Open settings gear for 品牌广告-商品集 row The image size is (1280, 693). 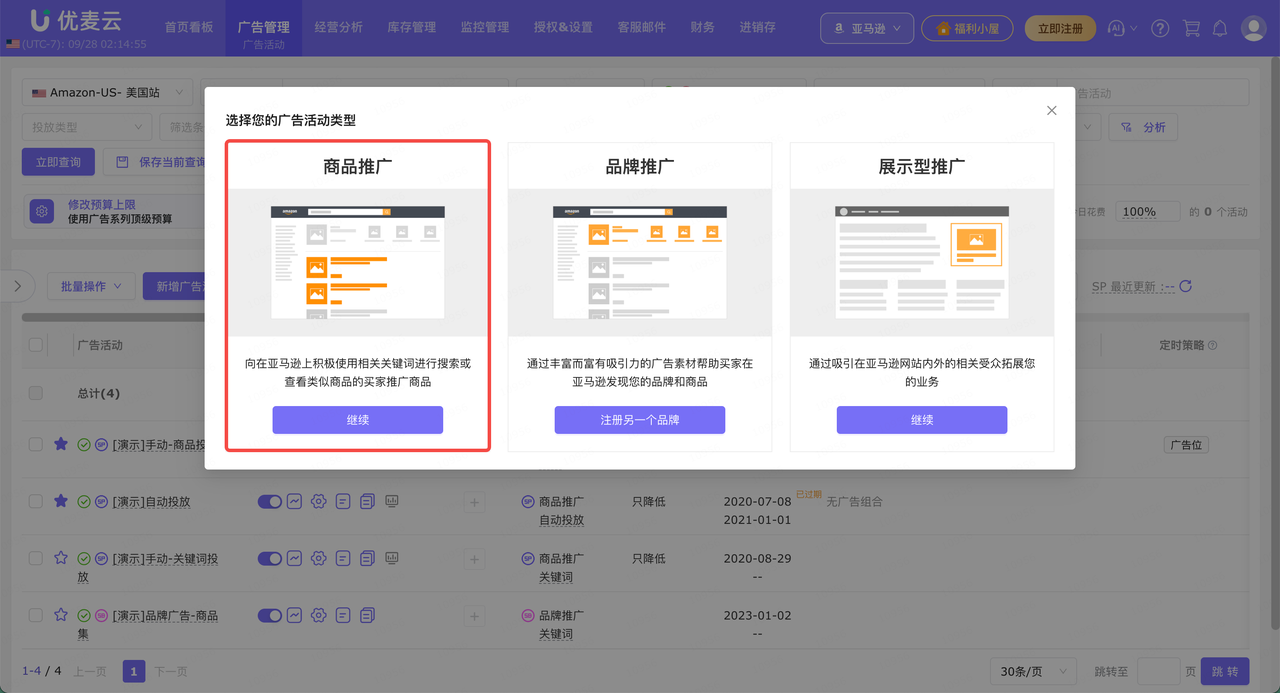coord(319,615)
